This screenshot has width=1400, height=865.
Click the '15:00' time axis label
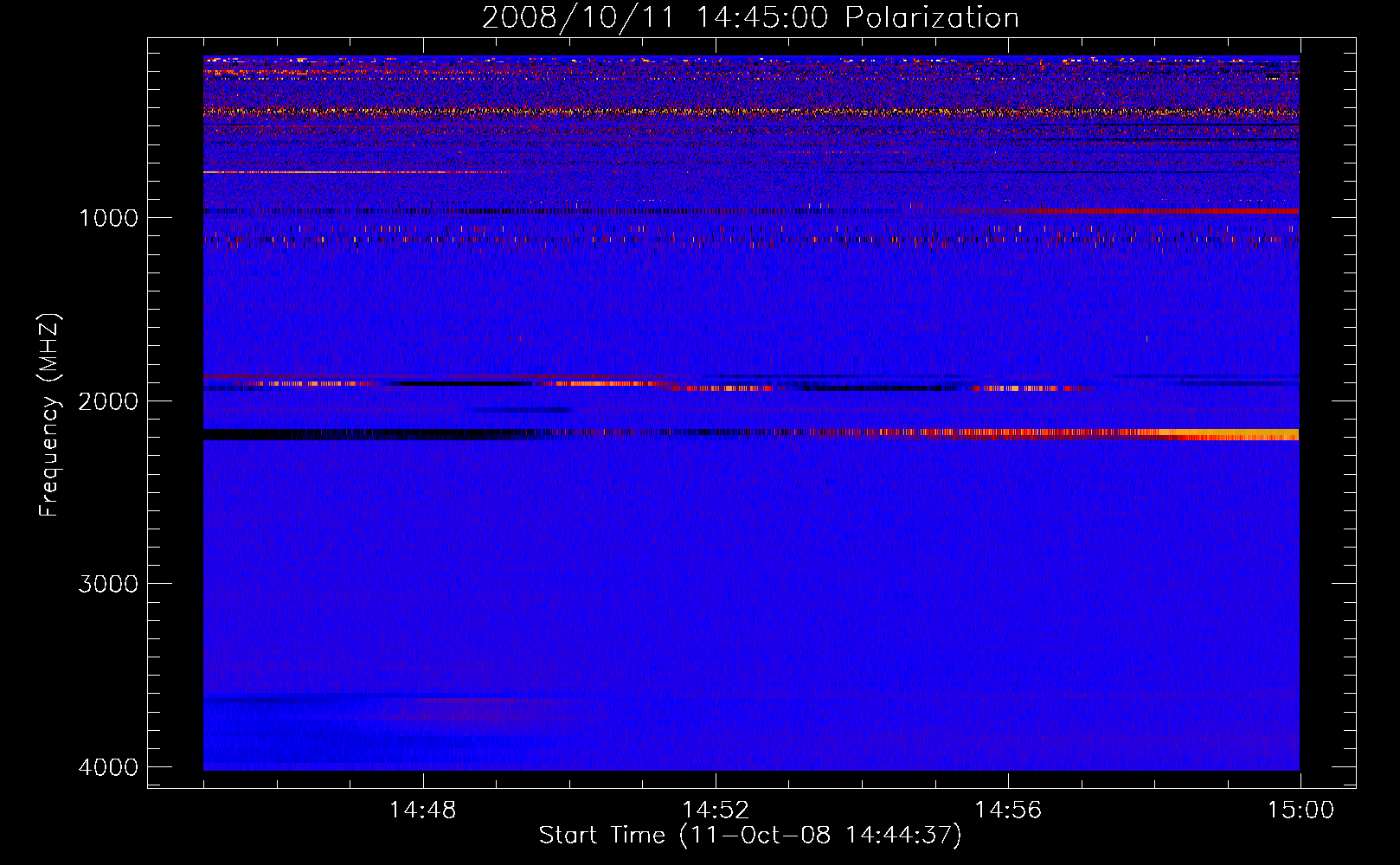tap(1300, 811)
